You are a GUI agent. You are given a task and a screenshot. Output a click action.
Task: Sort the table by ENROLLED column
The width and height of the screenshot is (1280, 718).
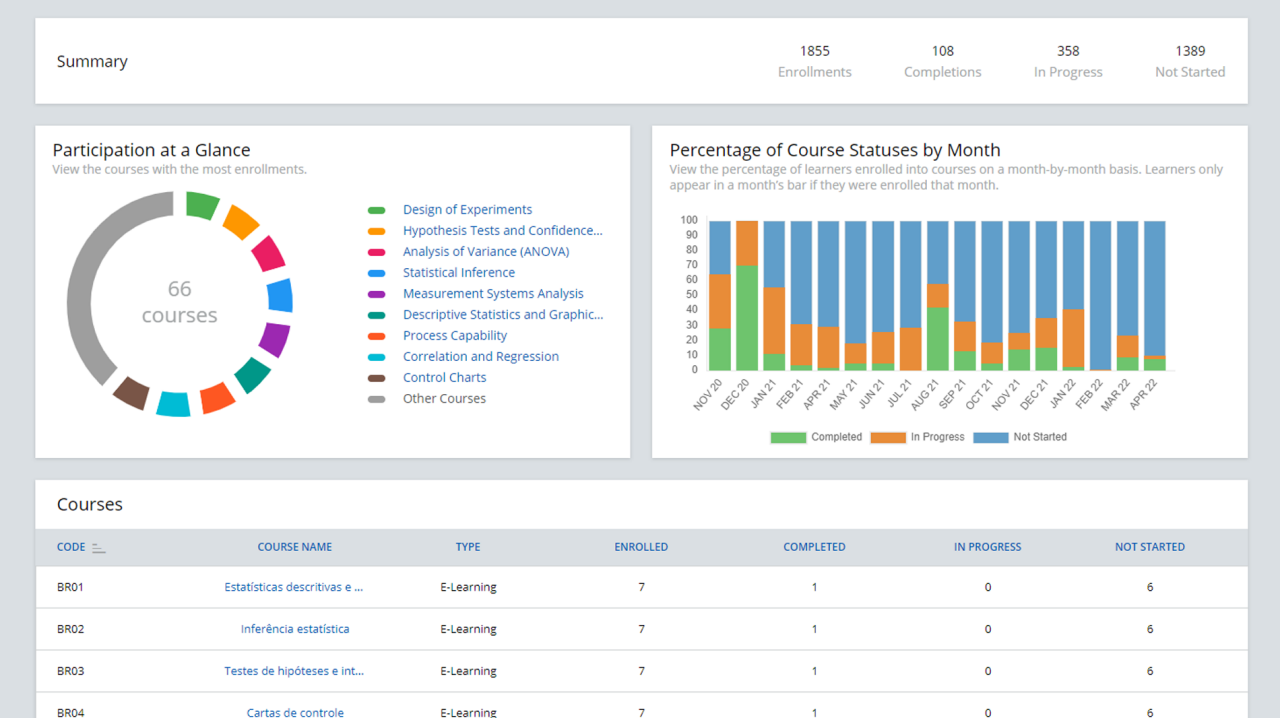[641, 546]
